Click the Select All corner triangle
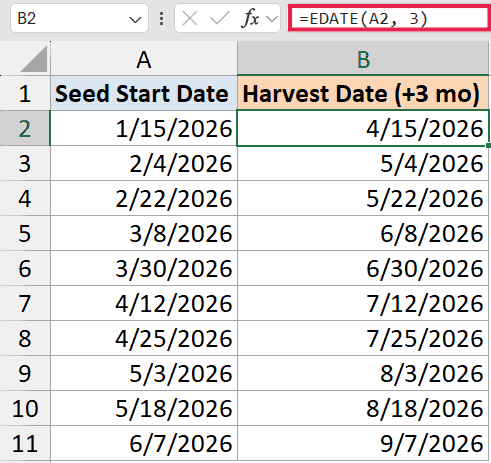The width and height of the screenshot is (491, 463). 34,59
